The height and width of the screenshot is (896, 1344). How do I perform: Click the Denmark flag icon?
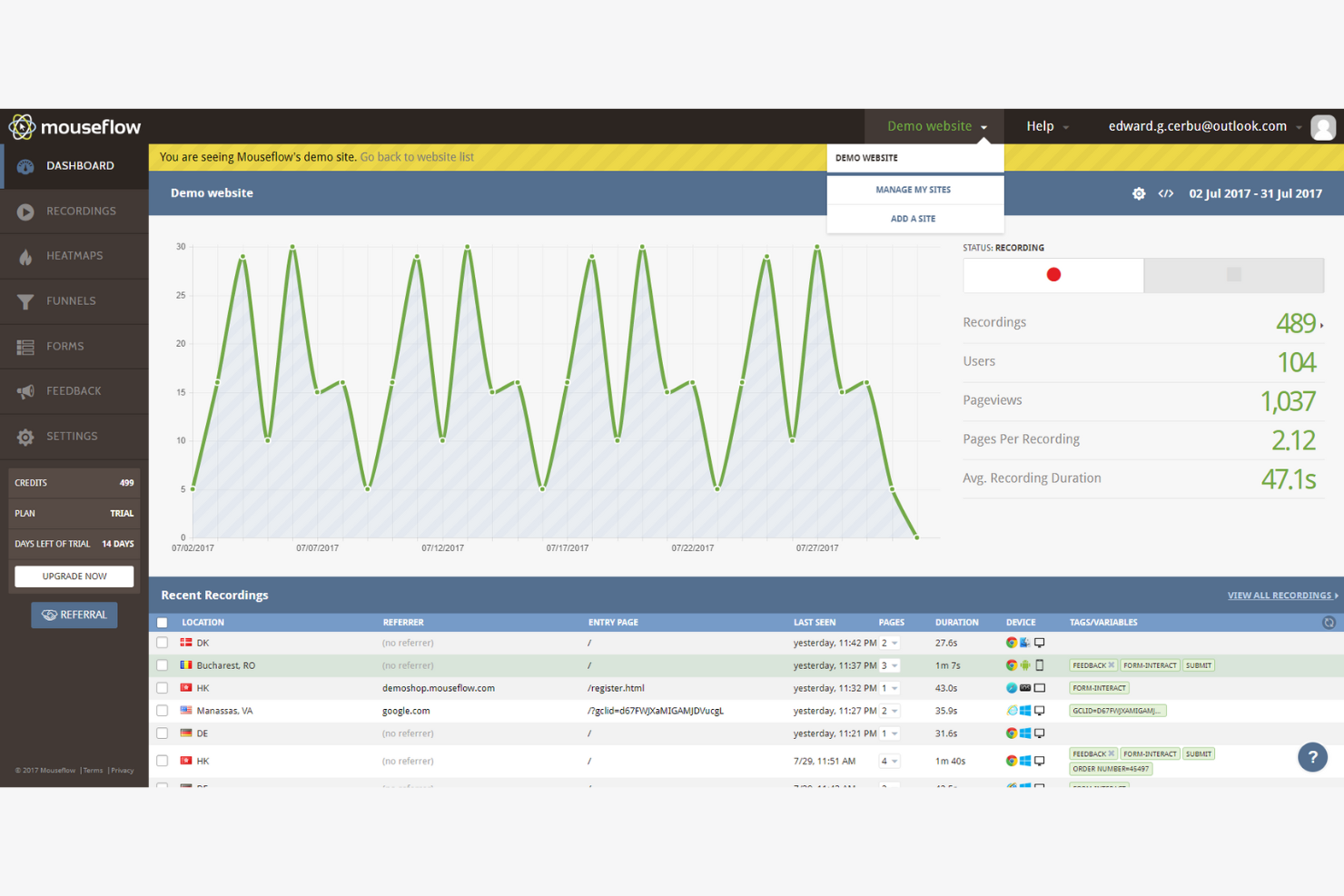186,643
